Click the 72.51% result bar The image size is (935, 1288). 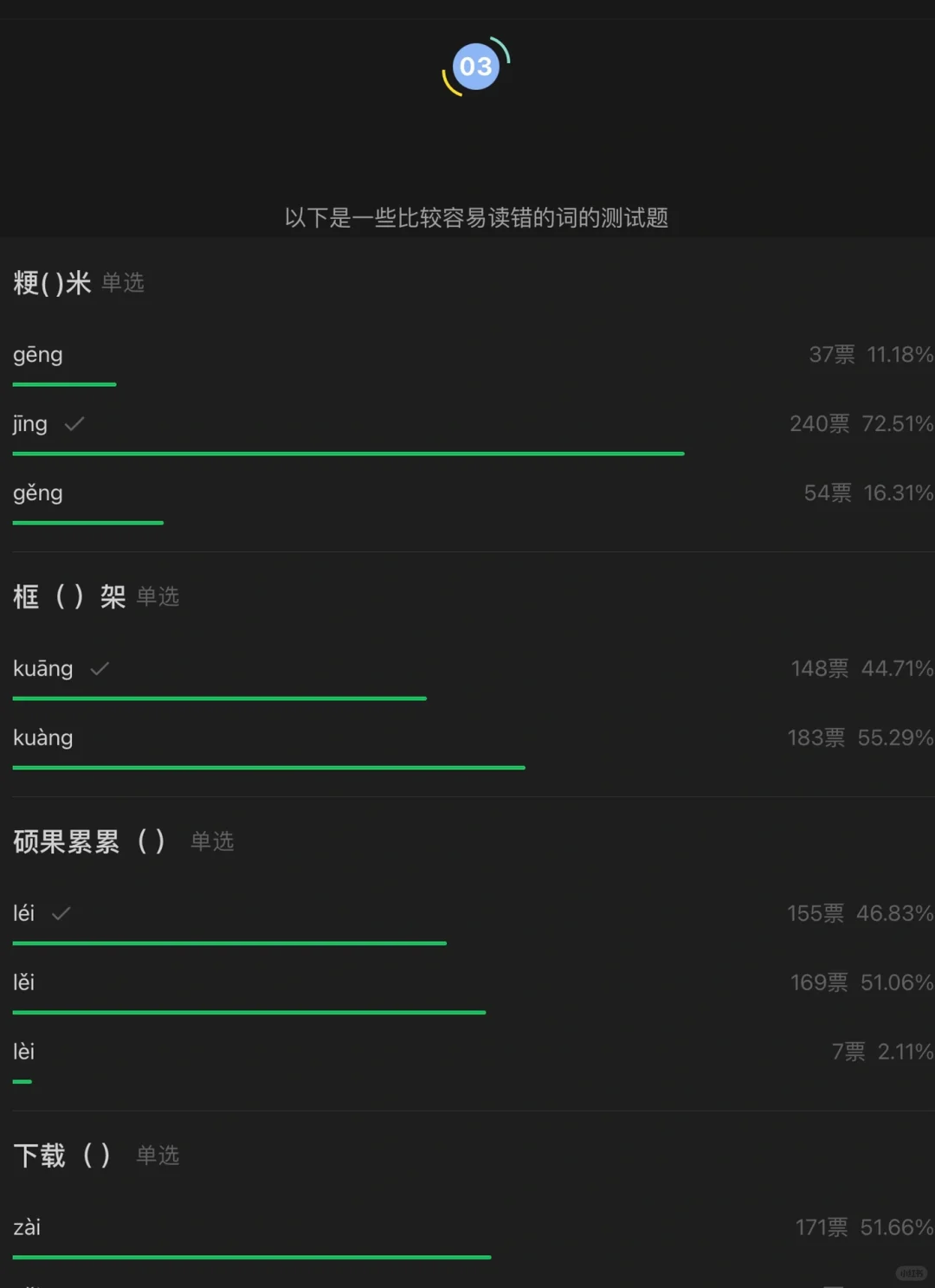[348, 454]
